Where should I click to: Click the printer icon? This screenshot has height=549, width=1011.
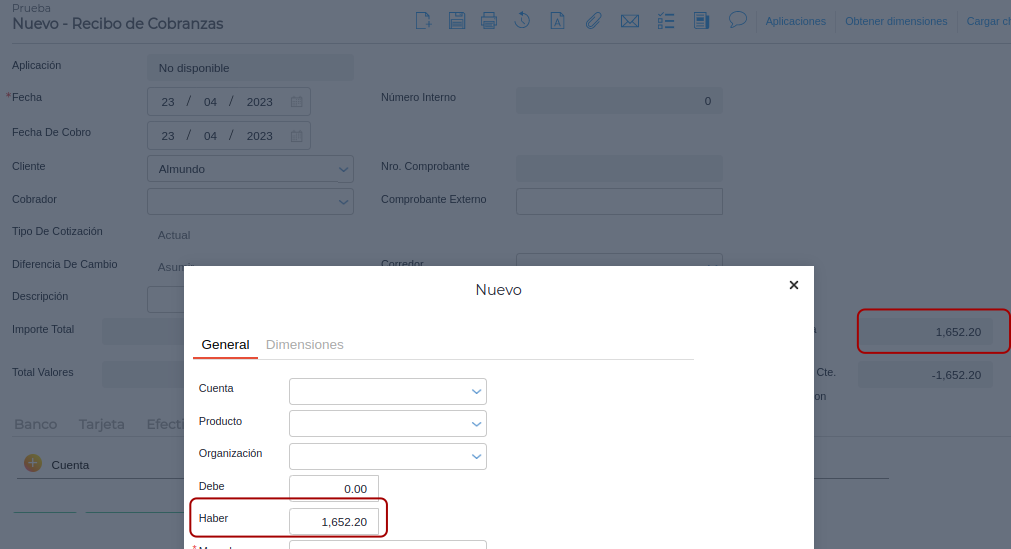coord(489,20)
